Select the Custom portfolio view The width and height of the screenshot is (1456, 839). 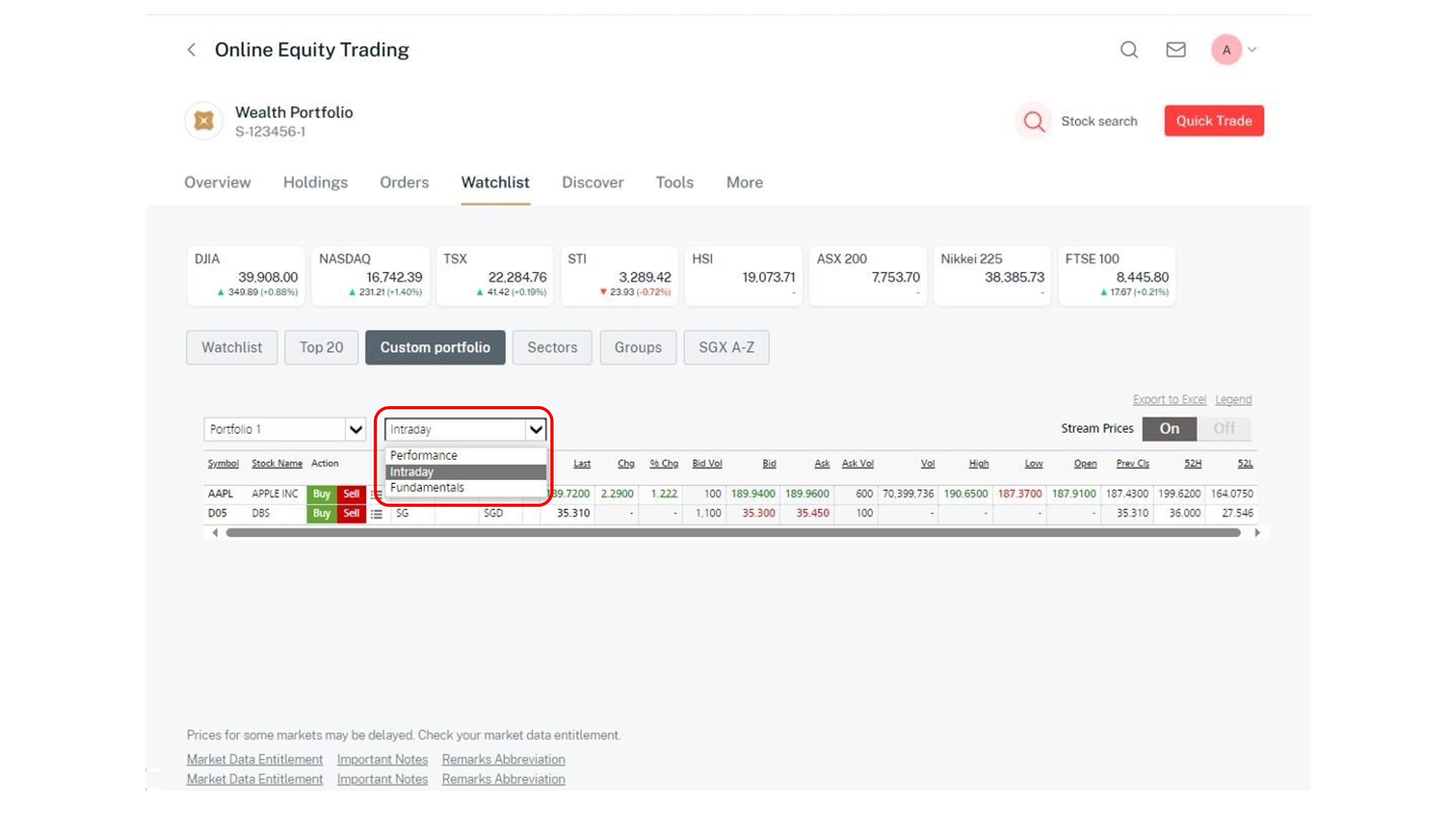(435, 347)
